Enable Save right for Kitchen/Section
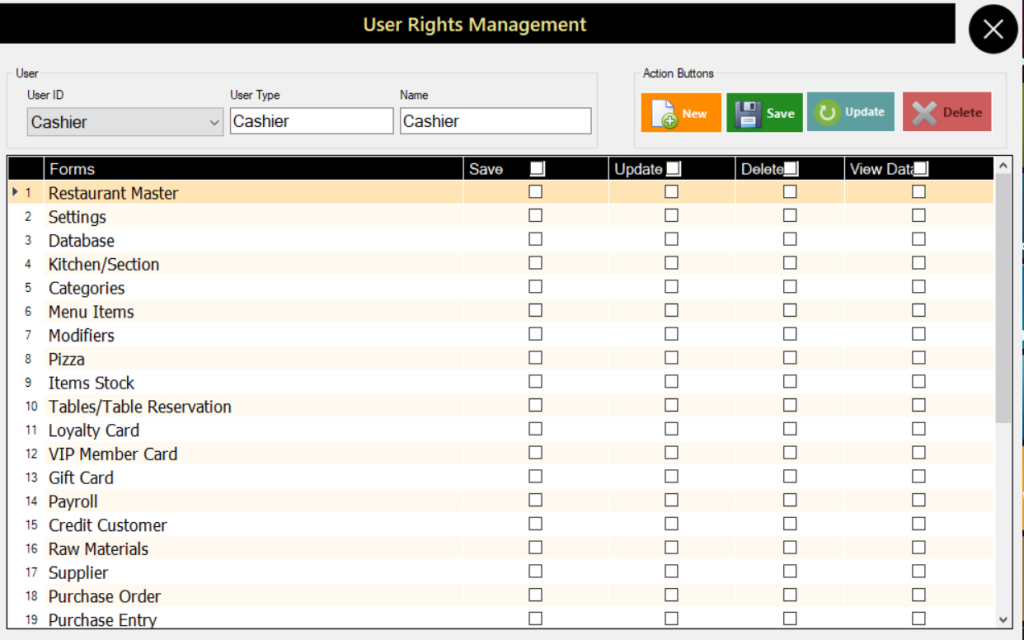1024x640 pixels. pyautogui.click(x=536, y=263)
